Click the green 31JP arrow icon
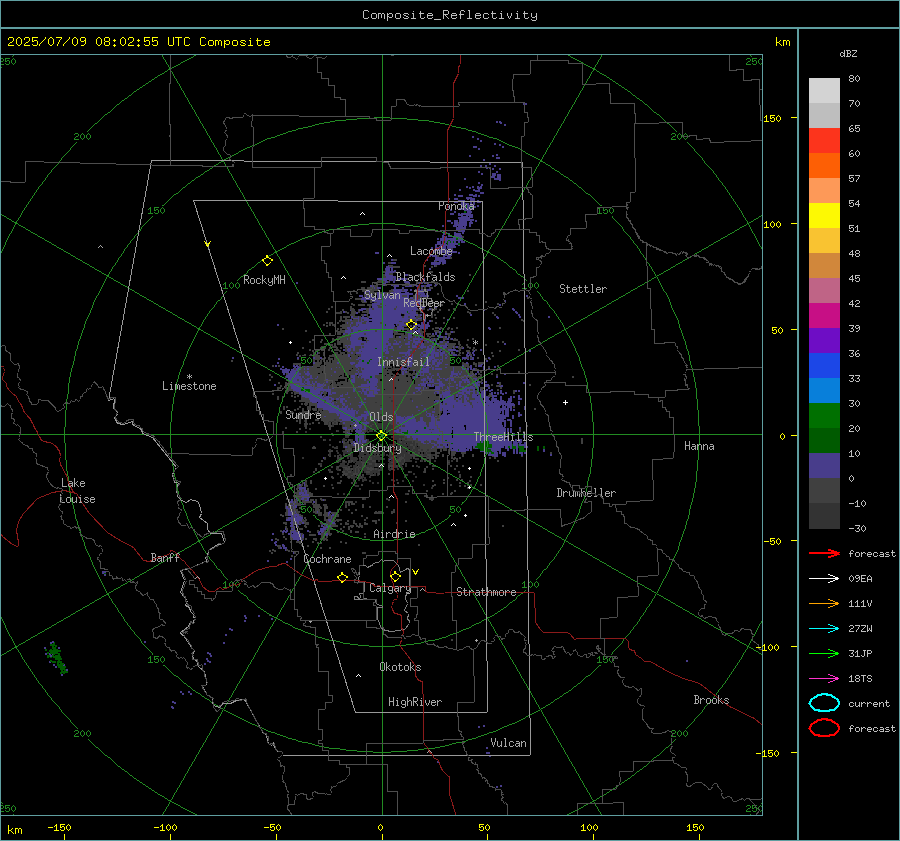This screenshot has width=900, height=841. [x=824, y=653]
